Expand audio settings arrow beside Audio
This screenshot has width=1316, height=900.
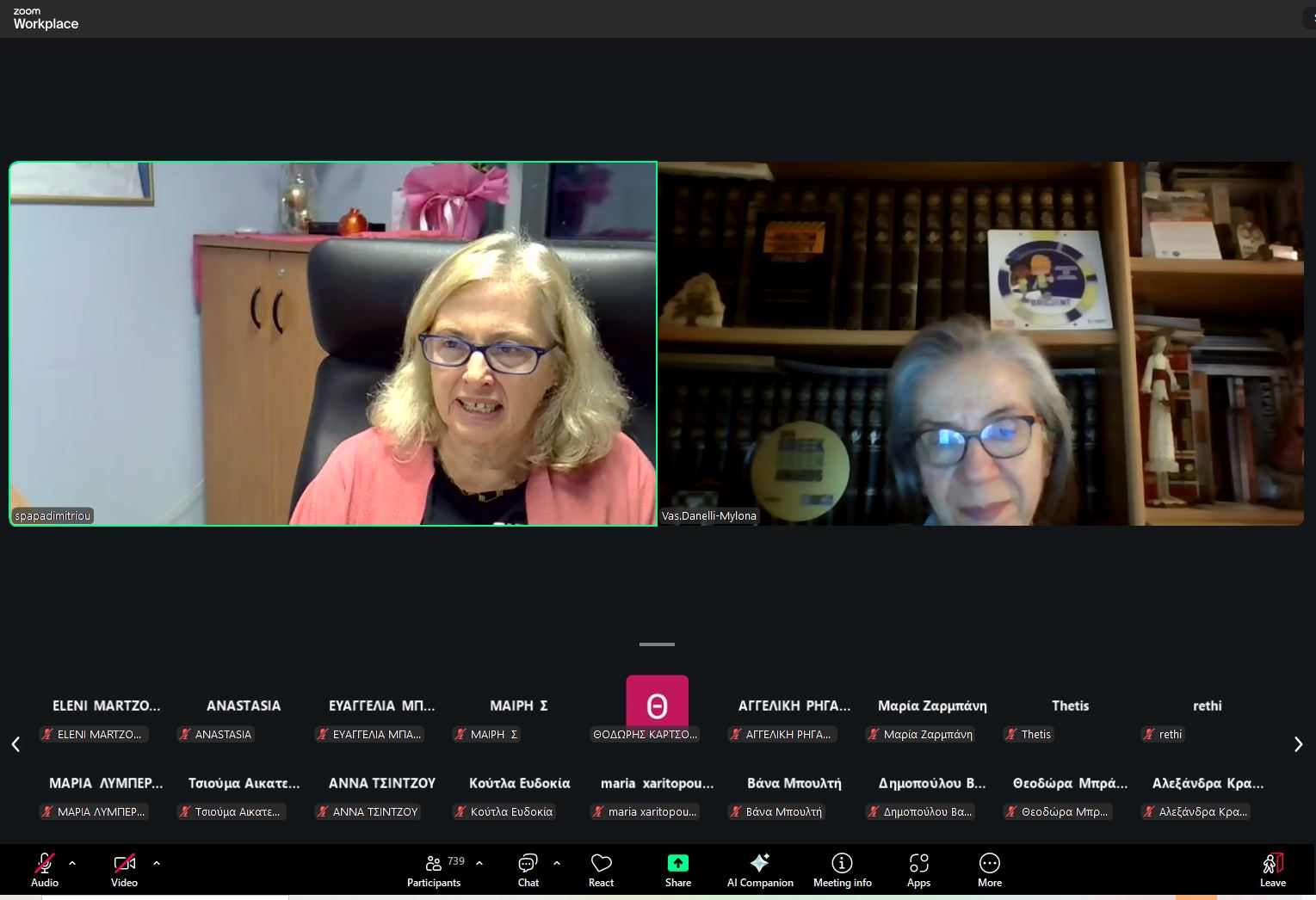72,862
